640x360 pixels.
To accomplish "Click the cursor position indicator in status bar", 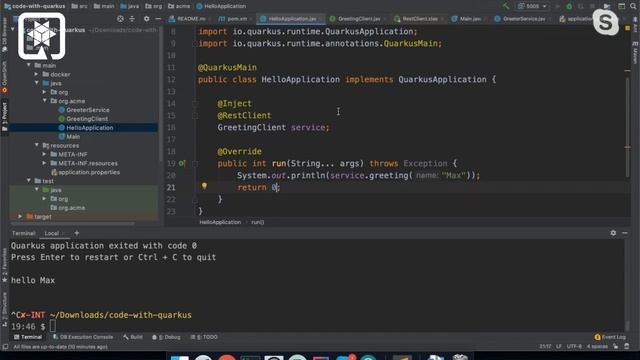I will pyautogui.click(x=545, y=347).
